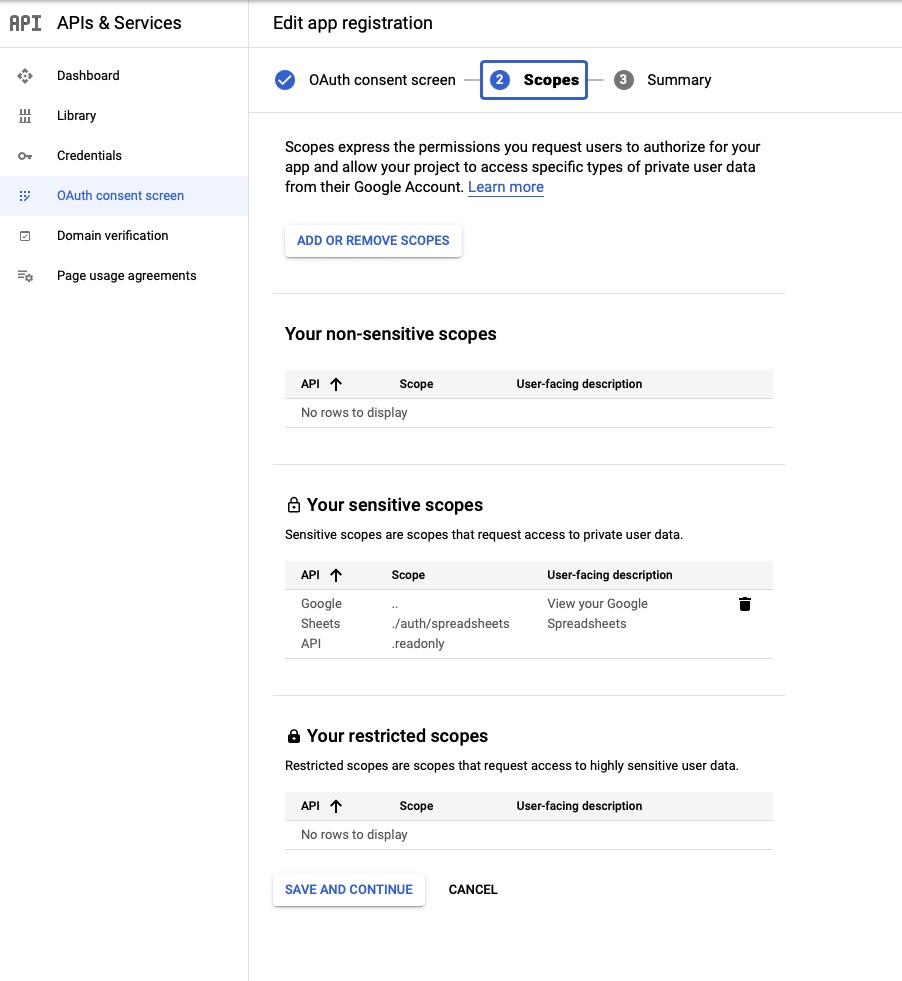Open the Learn more link
902x981 pixels.
(x=505, y=187)
